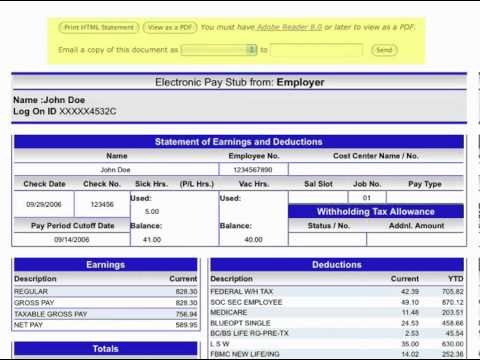
Task: Click the YTD column header in Deductions
Action: pos(456,279)
